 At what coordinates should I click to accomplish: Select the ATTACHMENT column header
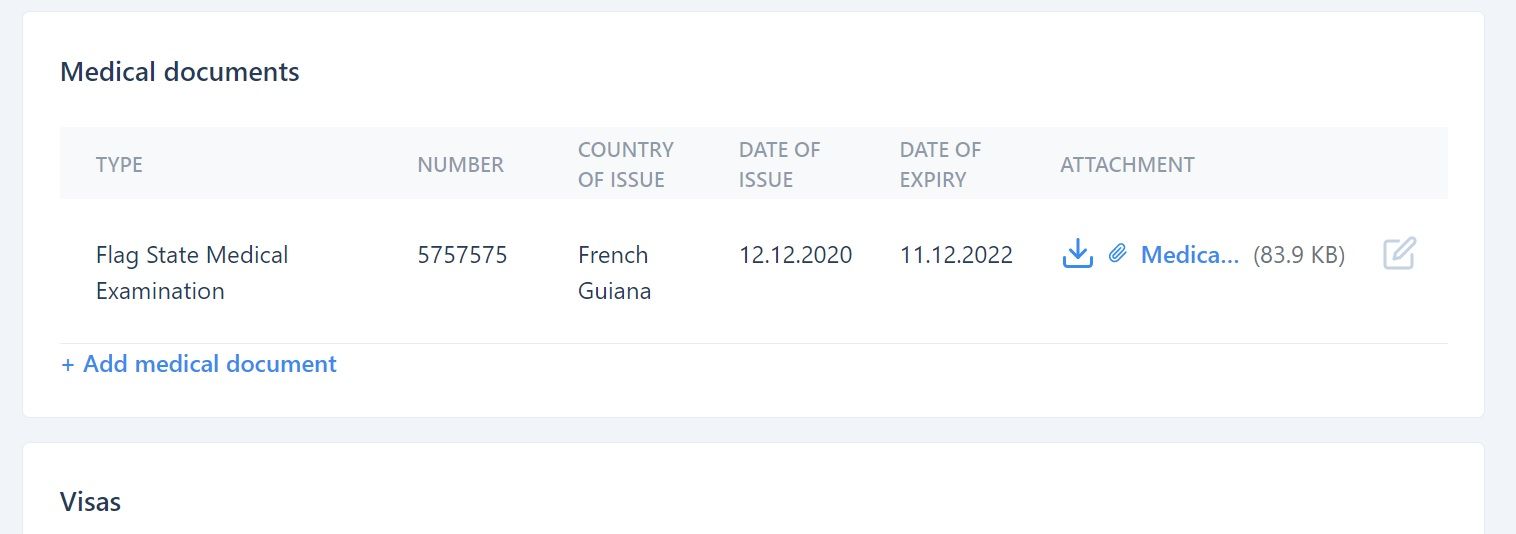1127,164
